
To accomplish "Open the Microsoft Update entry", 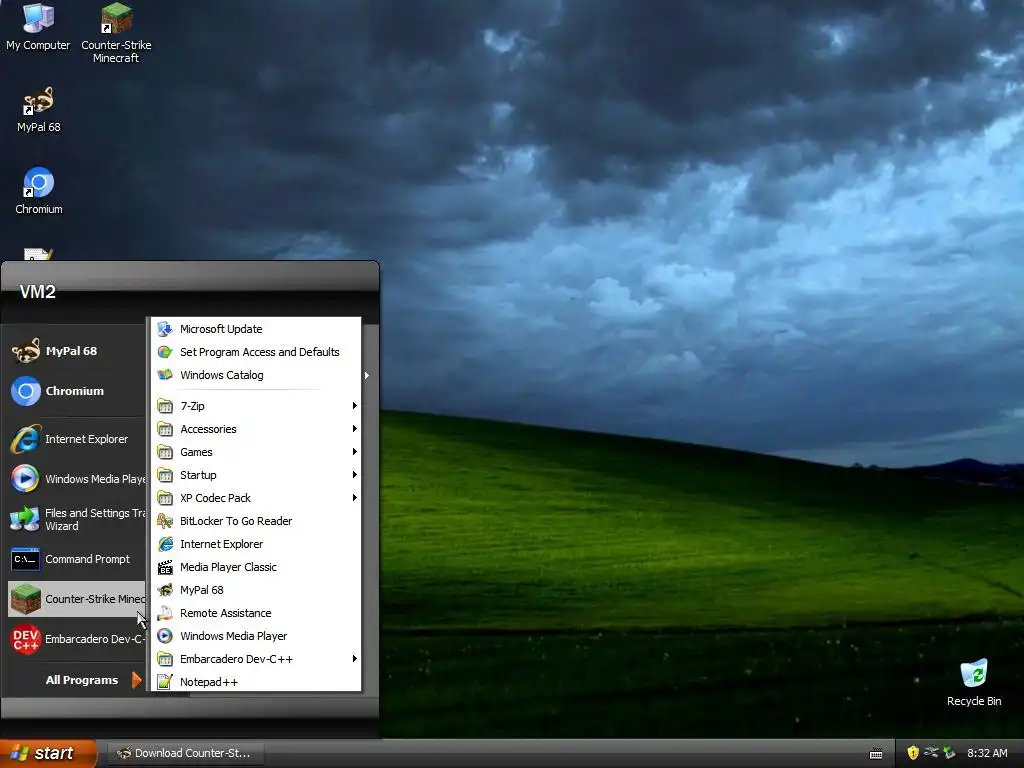I will (256, 329).
